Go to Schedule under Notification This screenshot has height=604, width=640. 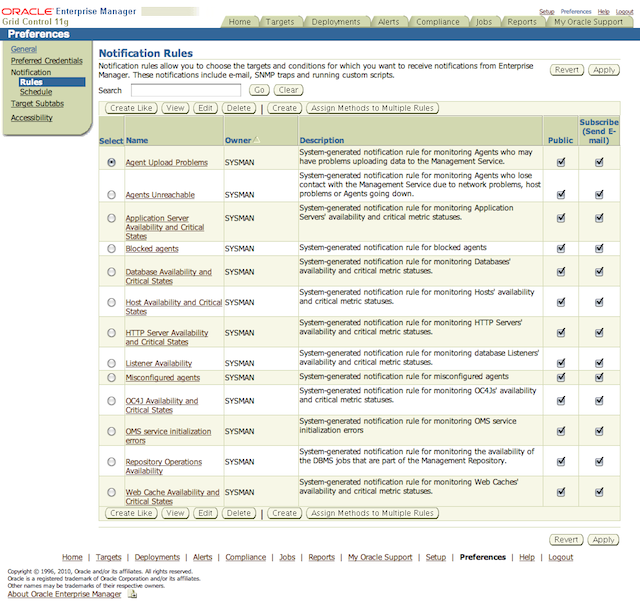point(35,92)
